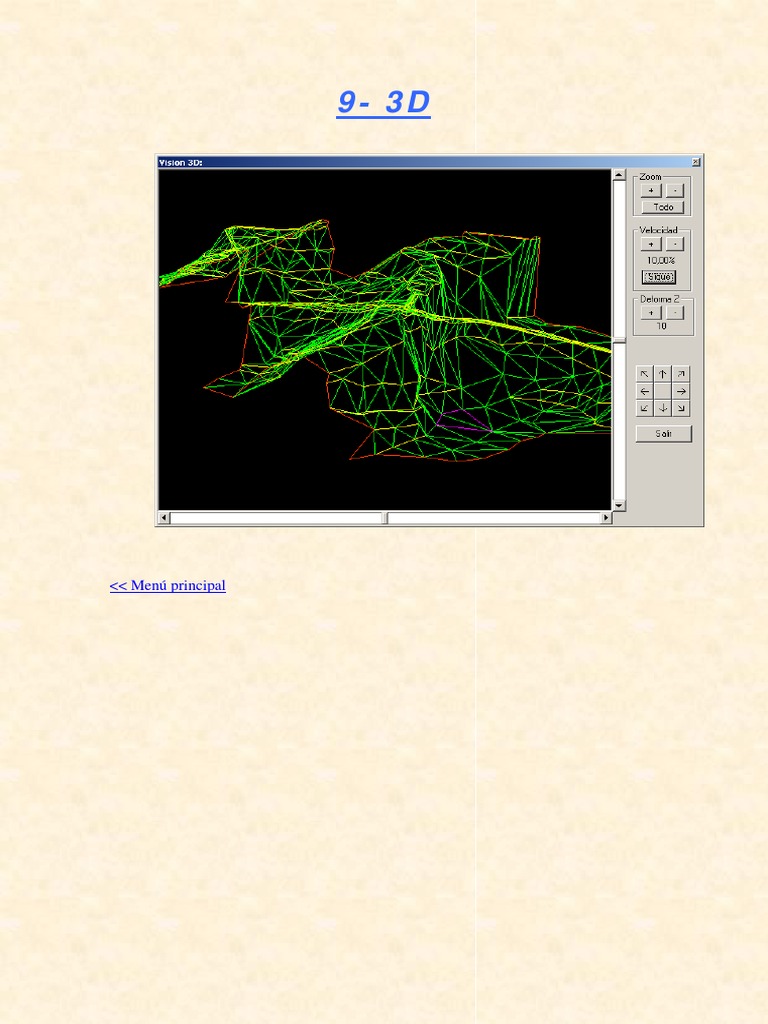The image size is (768, 1024).
Task: Click the horizontal scrollbar thumb
Action: coord(385,518)
